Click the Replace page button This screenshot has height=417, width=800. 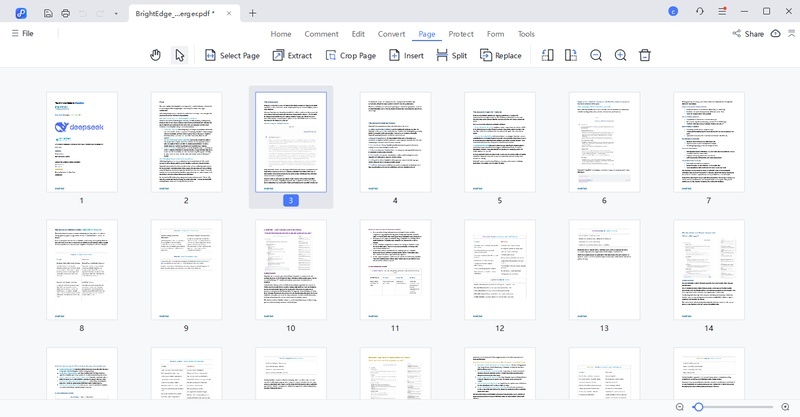point(501,56)
